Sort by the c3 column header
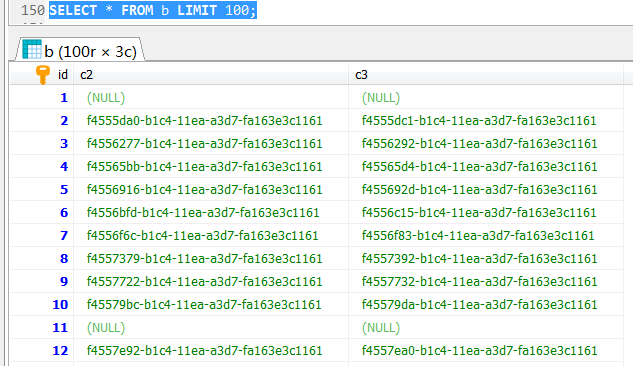Viewport: 633px width, 366px height. (486, 75)
